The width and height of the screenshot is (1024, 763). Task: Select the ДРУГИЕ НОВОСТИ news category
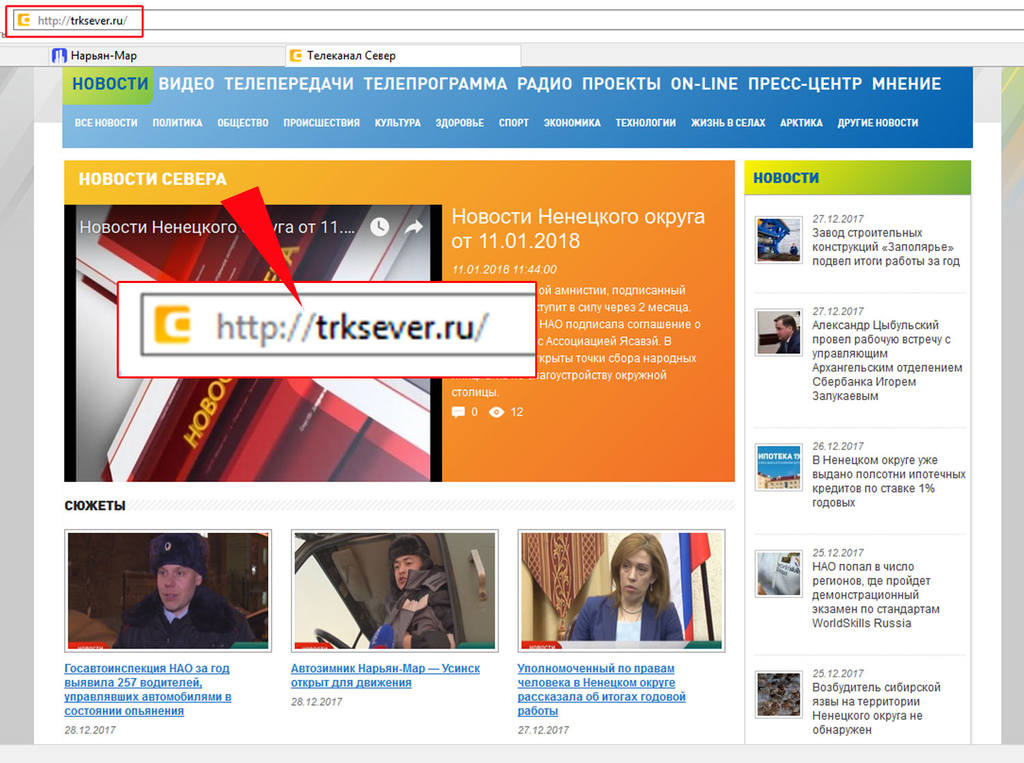(x=878, y=123)
